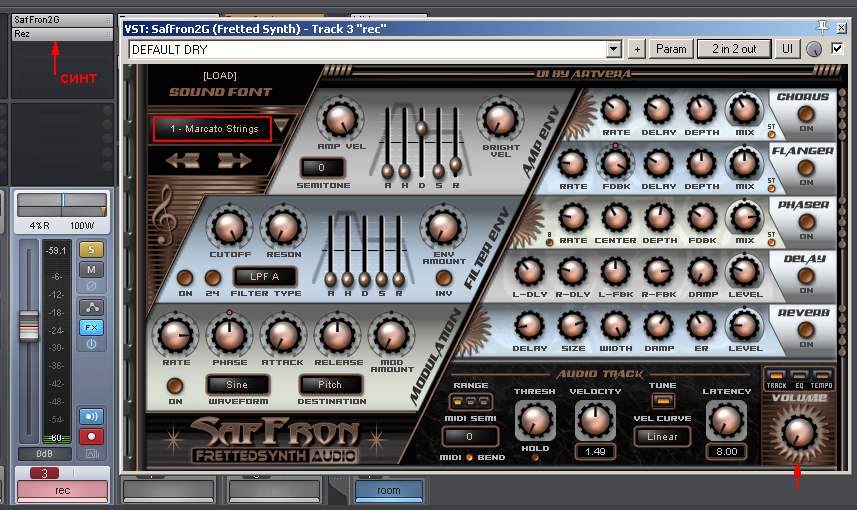Turn the FLANGER effect on
This screenshot has width=857, height=510.
tap(806, 168)
